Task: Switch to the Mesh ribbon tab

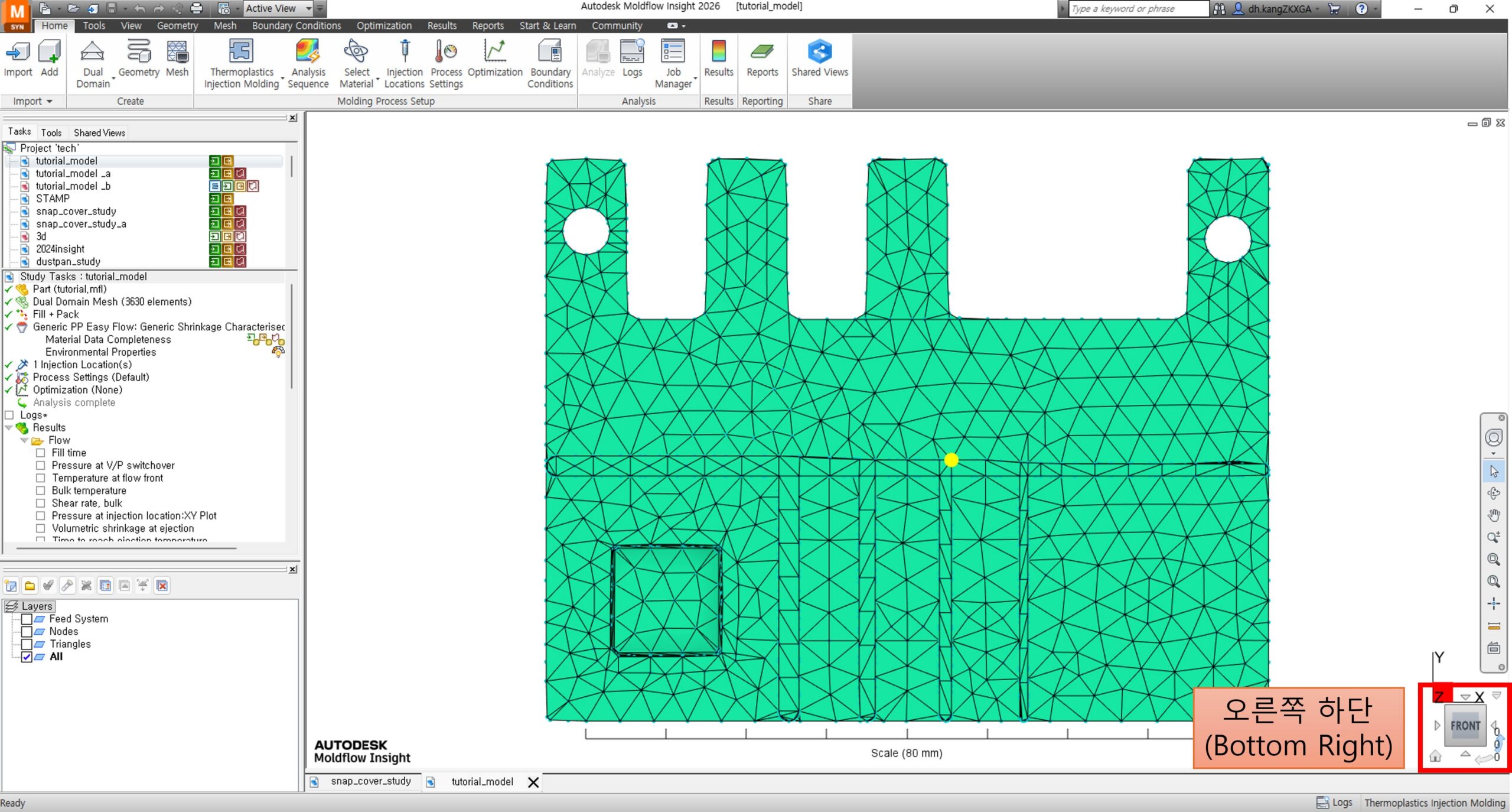Action: coord(225,25)
